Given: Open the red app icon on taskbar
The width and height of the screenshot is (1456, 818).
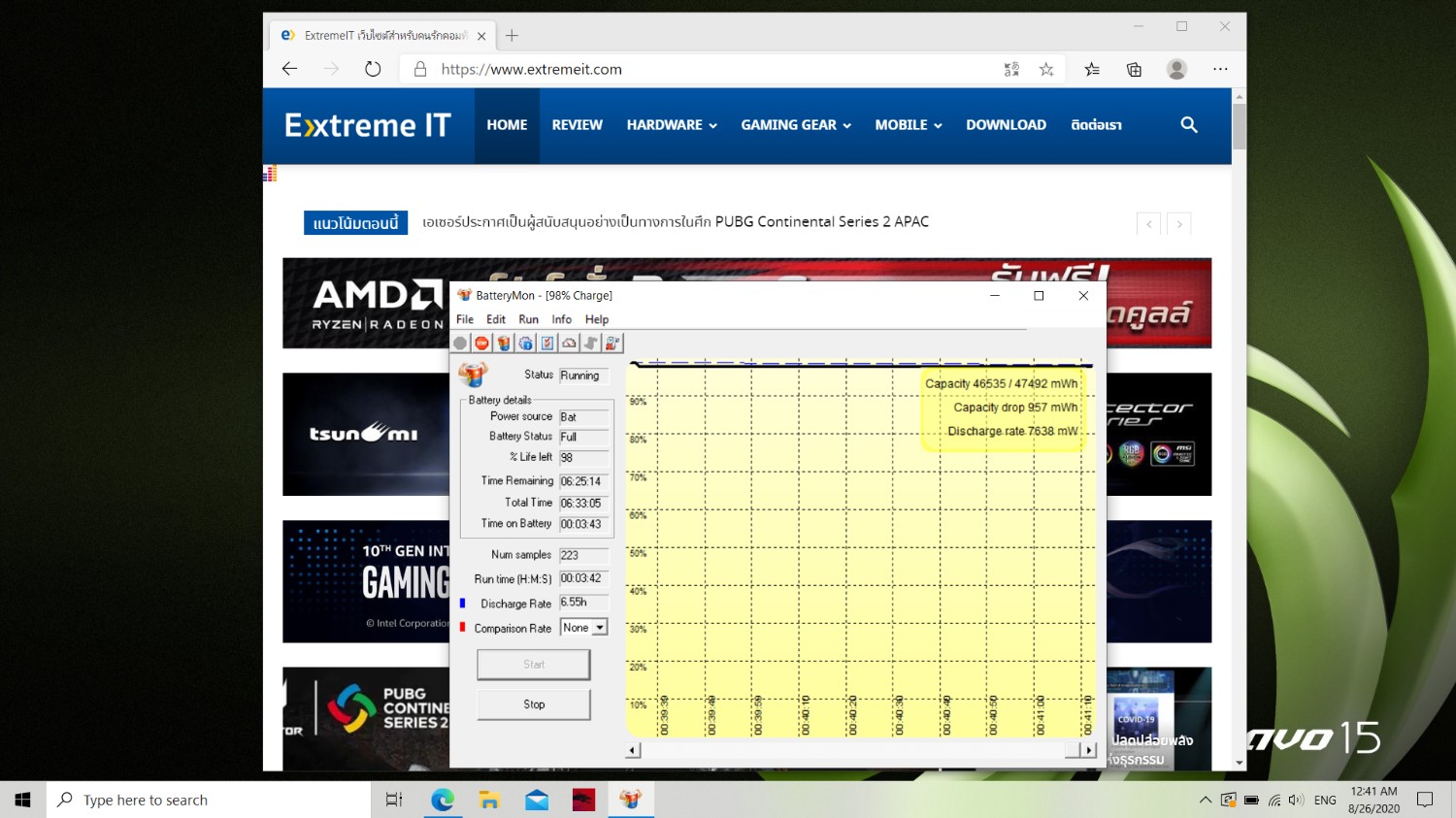Looking at the screenshot, I should pos(583,800).
